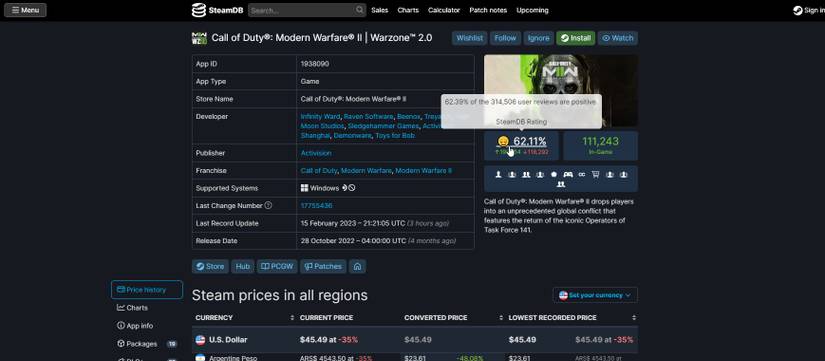The image size is (825, 361).
Task: Click the shopping cart in-app purchases icon
Action: pyautogui.click(x=596, y=174)
